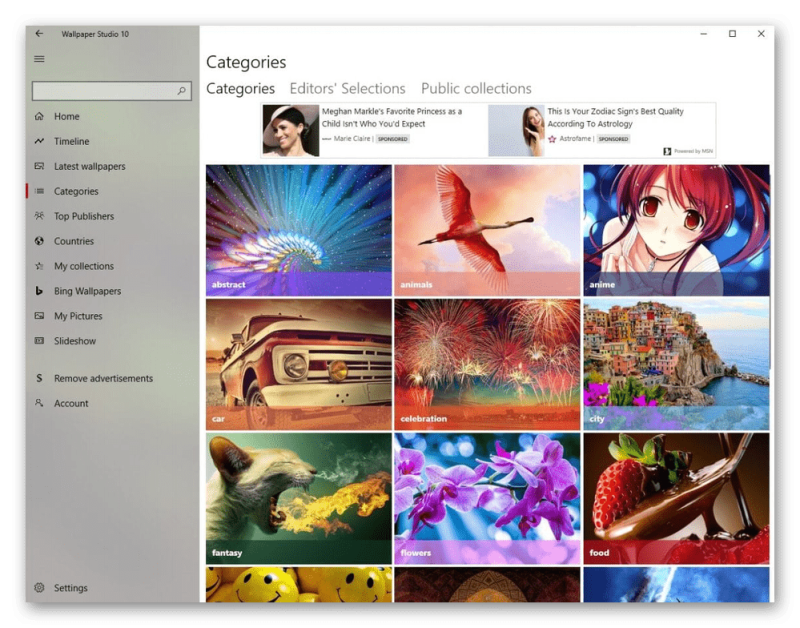Open Top Publishers

[x=112, y=216]
